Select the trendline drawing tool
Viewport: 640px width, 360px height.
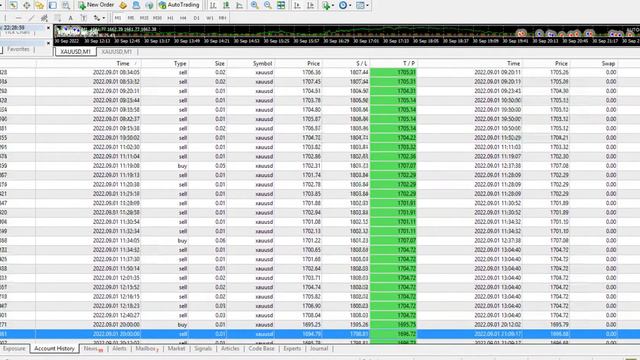31,18
